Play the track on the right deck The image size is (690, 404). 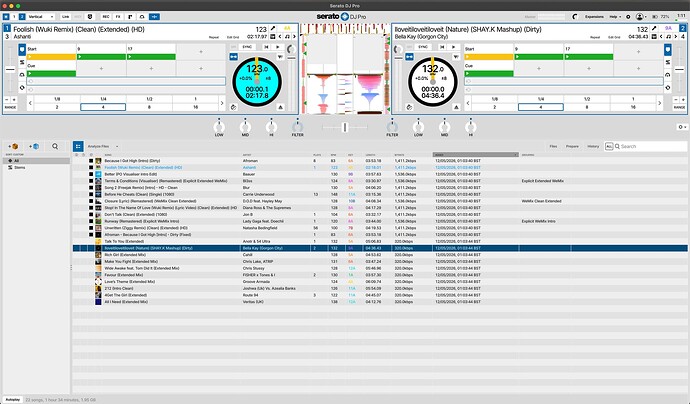click(454, 47)
